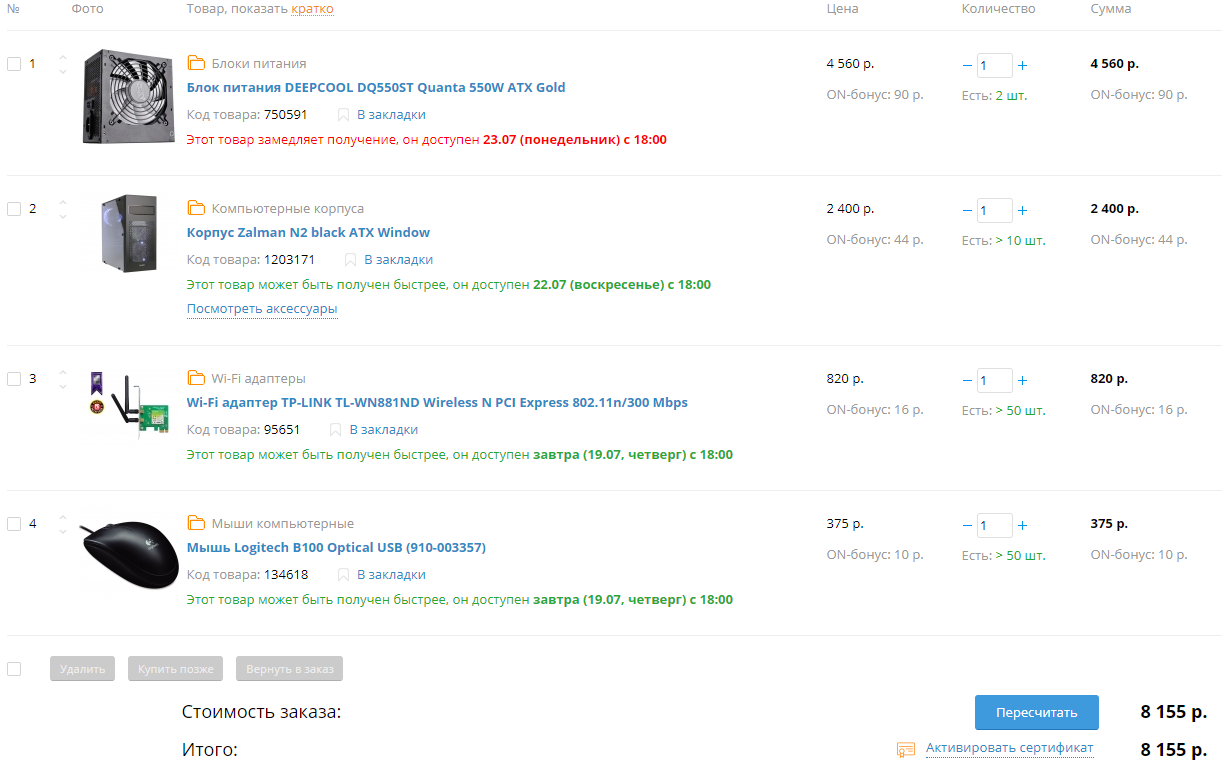
Task: Move the Logitech mouse row down
Action: (x=63, y=531)
